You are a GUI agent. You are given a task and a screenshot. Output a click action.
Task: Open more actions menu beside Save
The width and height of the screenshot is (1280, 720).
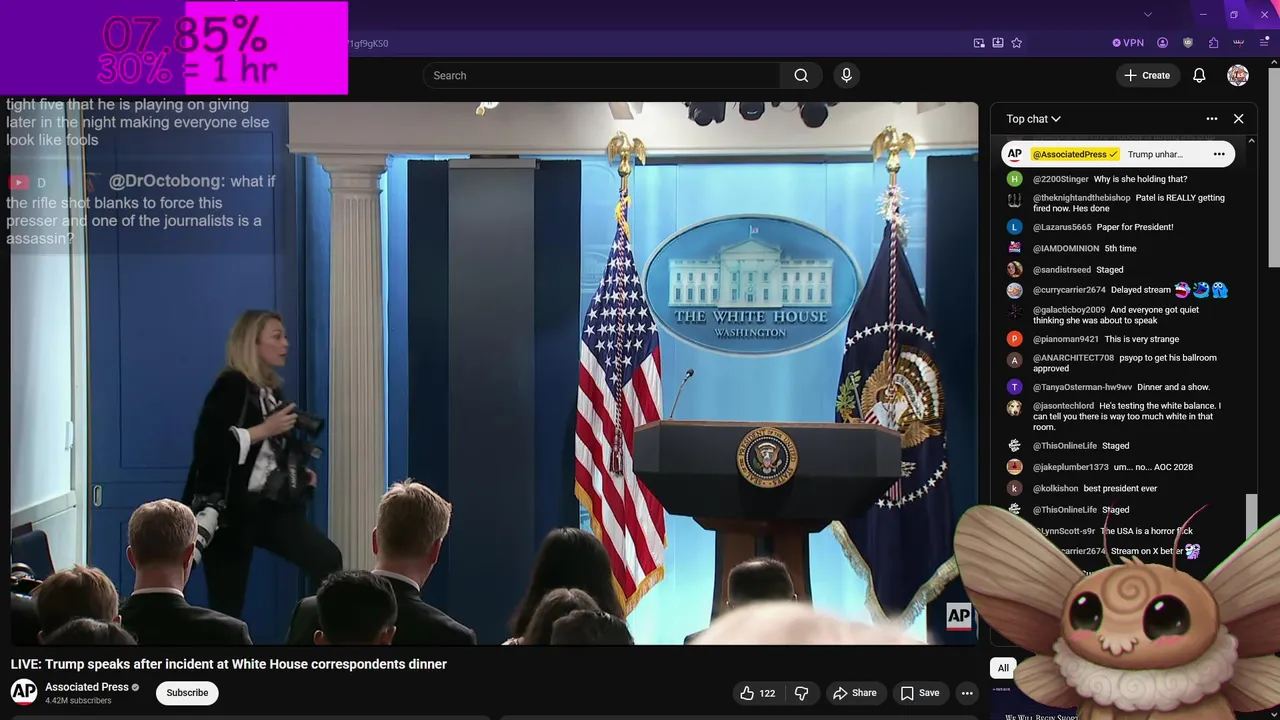click(x=967, y=693)
